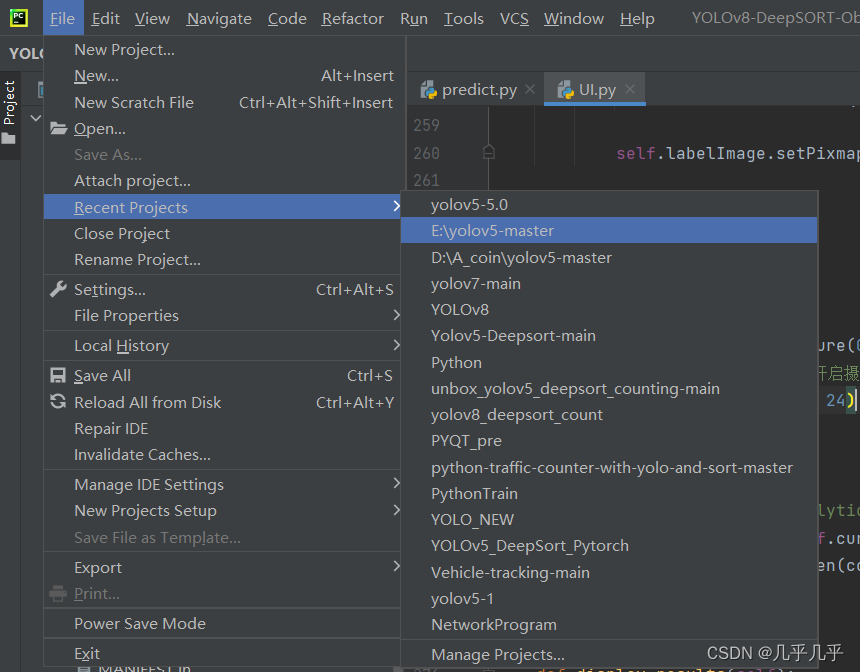Open the Refactor menu
Image resolution: width=860 pixels, height=672 pixels.
(x=353, y=19)
